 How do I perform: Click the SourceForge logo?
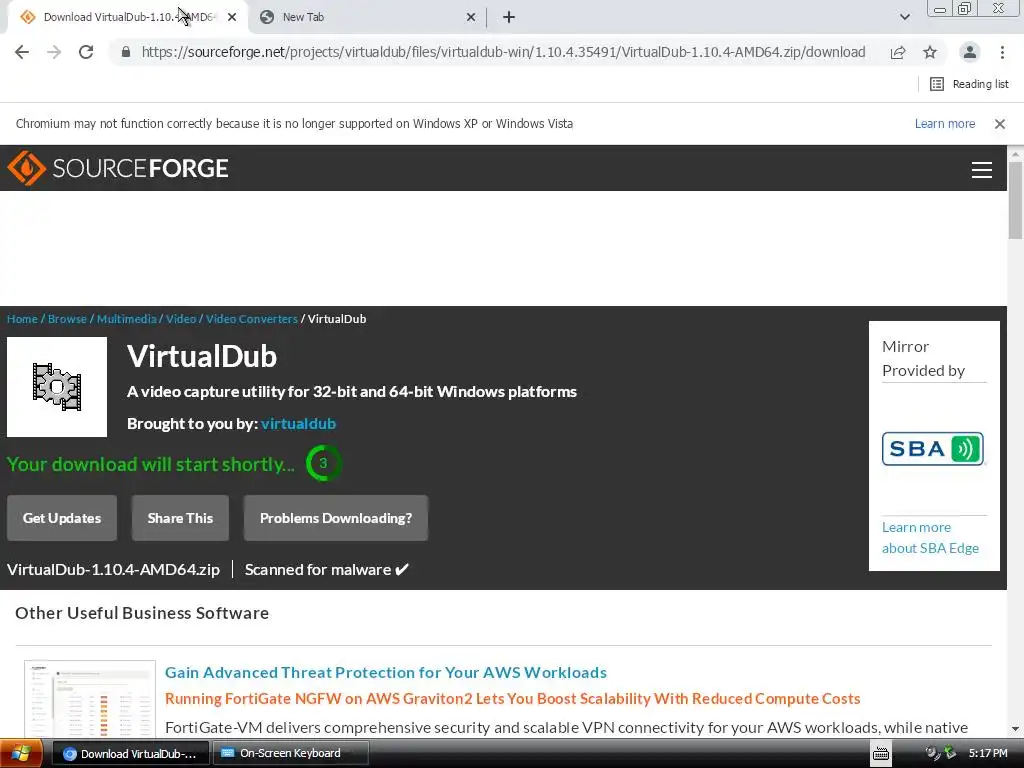tap(118, 168)
